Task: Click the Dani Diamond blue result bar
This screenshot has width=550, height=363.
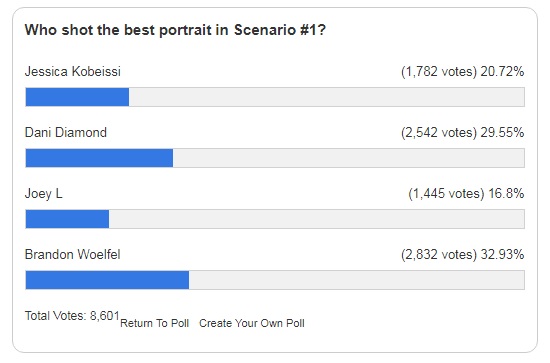Action: click(x=99, y=158)
